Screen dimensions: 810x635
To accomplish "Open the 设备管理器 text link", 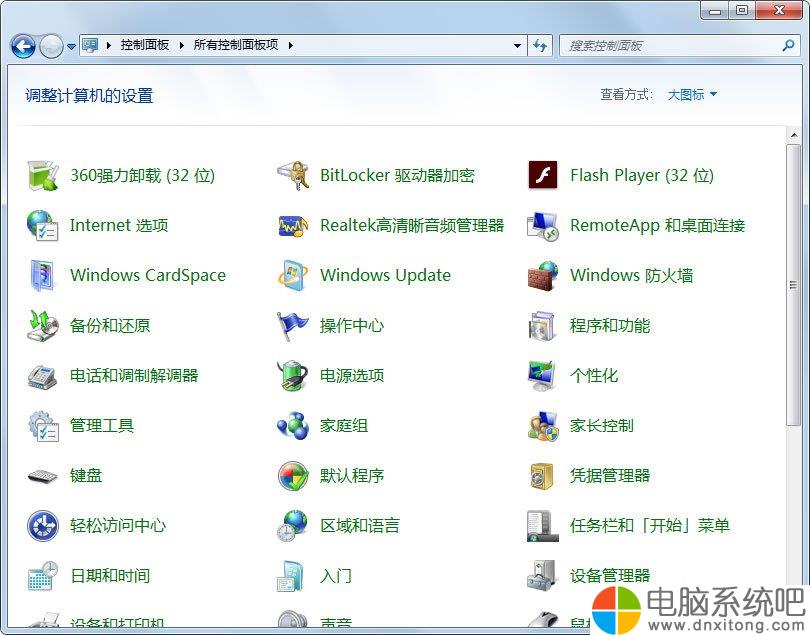I will [x=610, y=576].
